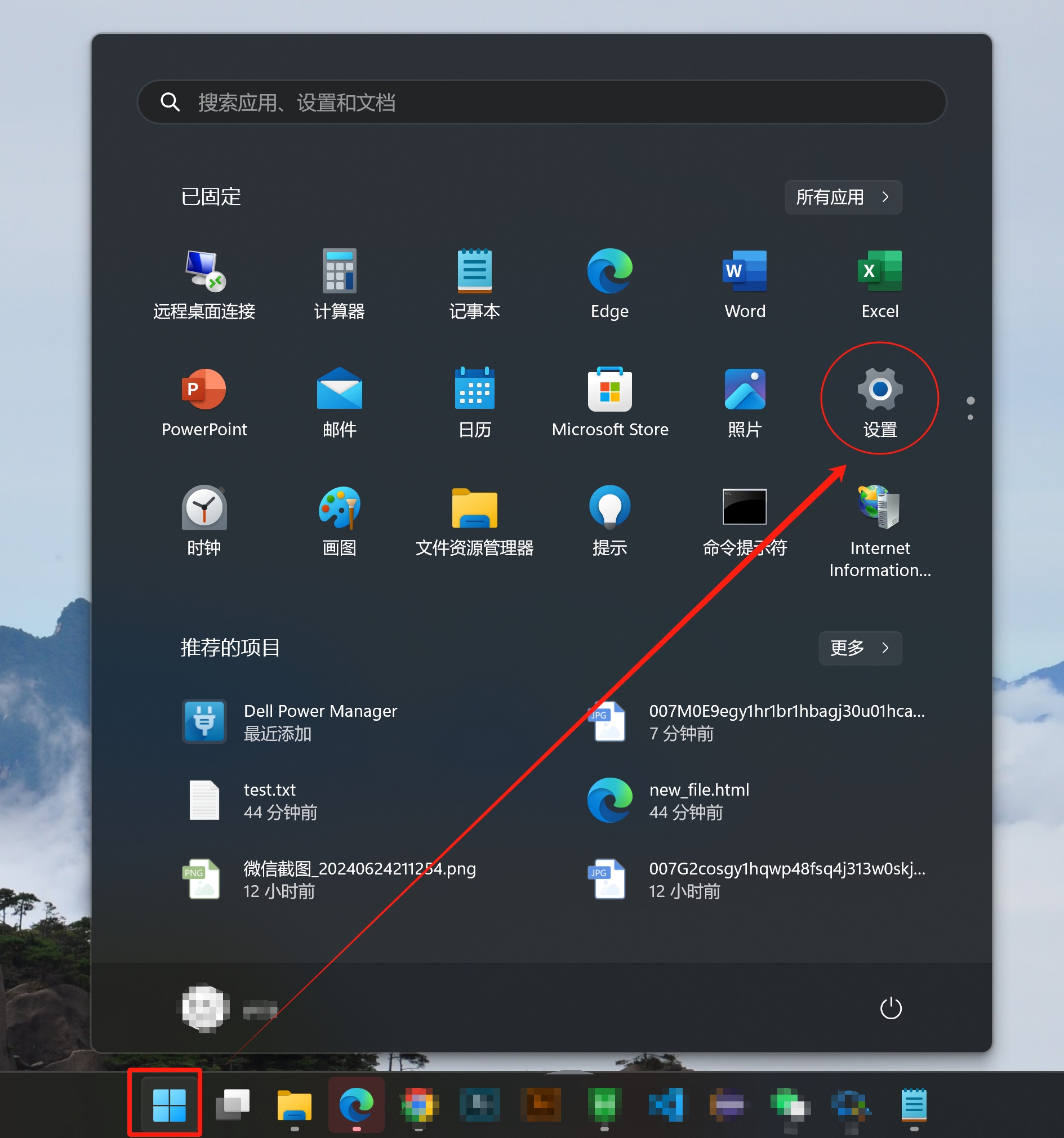
Task: Click the power button icon
Action: [x=891, y=1008]
